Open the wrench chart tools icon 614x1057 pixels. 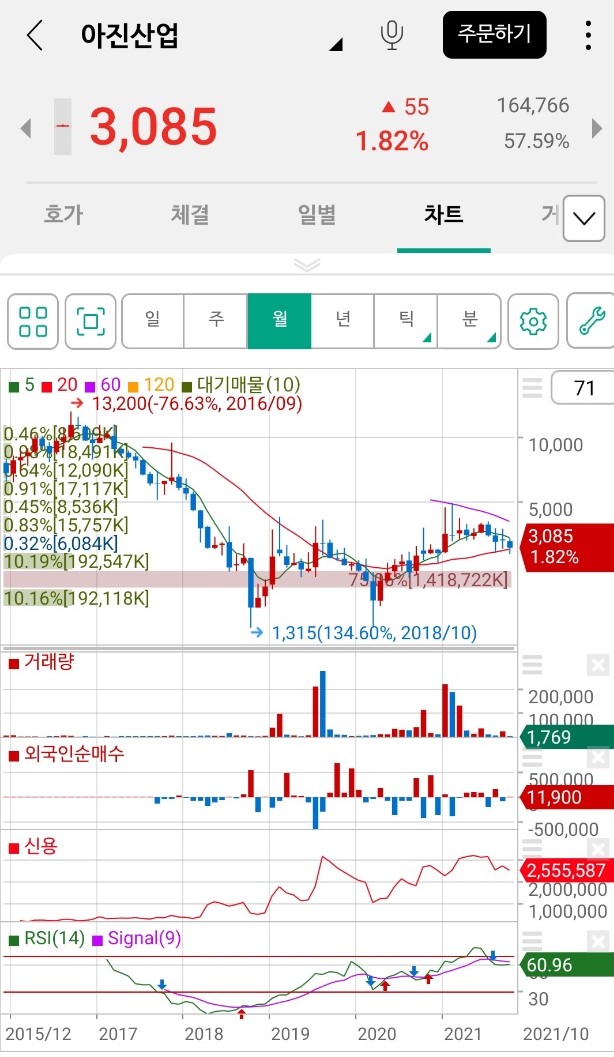tap(591, 321)
